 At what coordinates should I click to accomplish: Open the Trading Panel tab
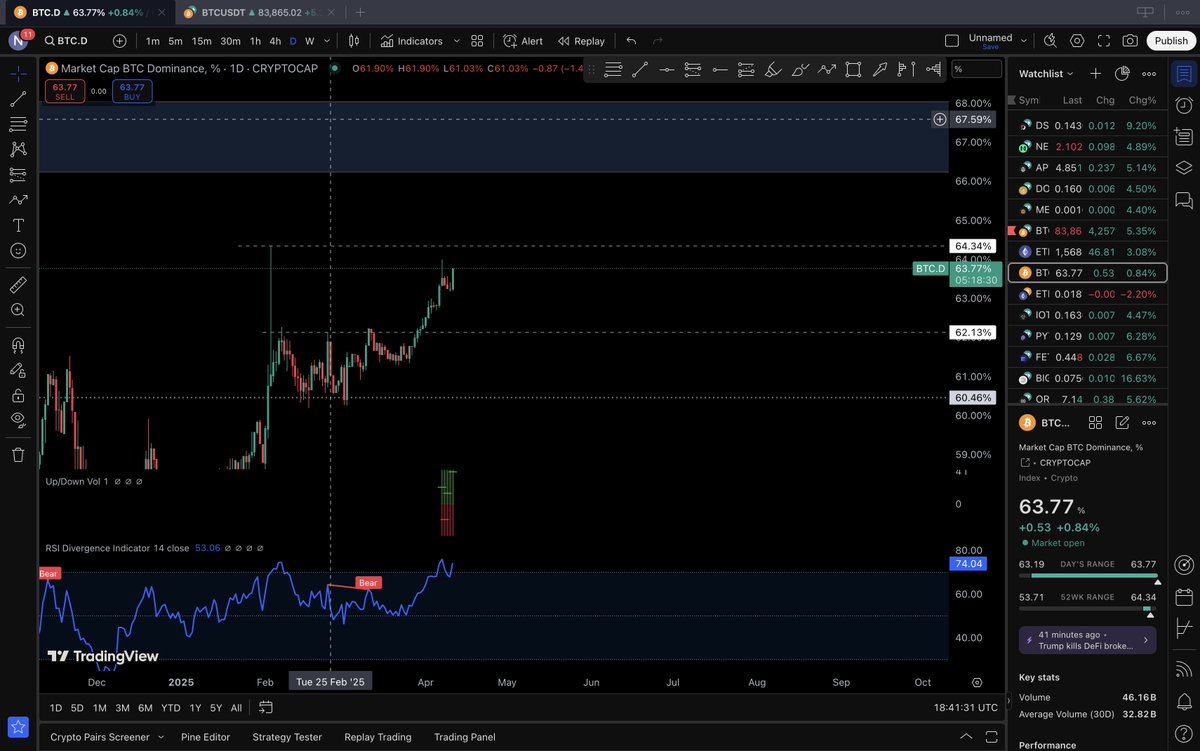coord(465,737)
